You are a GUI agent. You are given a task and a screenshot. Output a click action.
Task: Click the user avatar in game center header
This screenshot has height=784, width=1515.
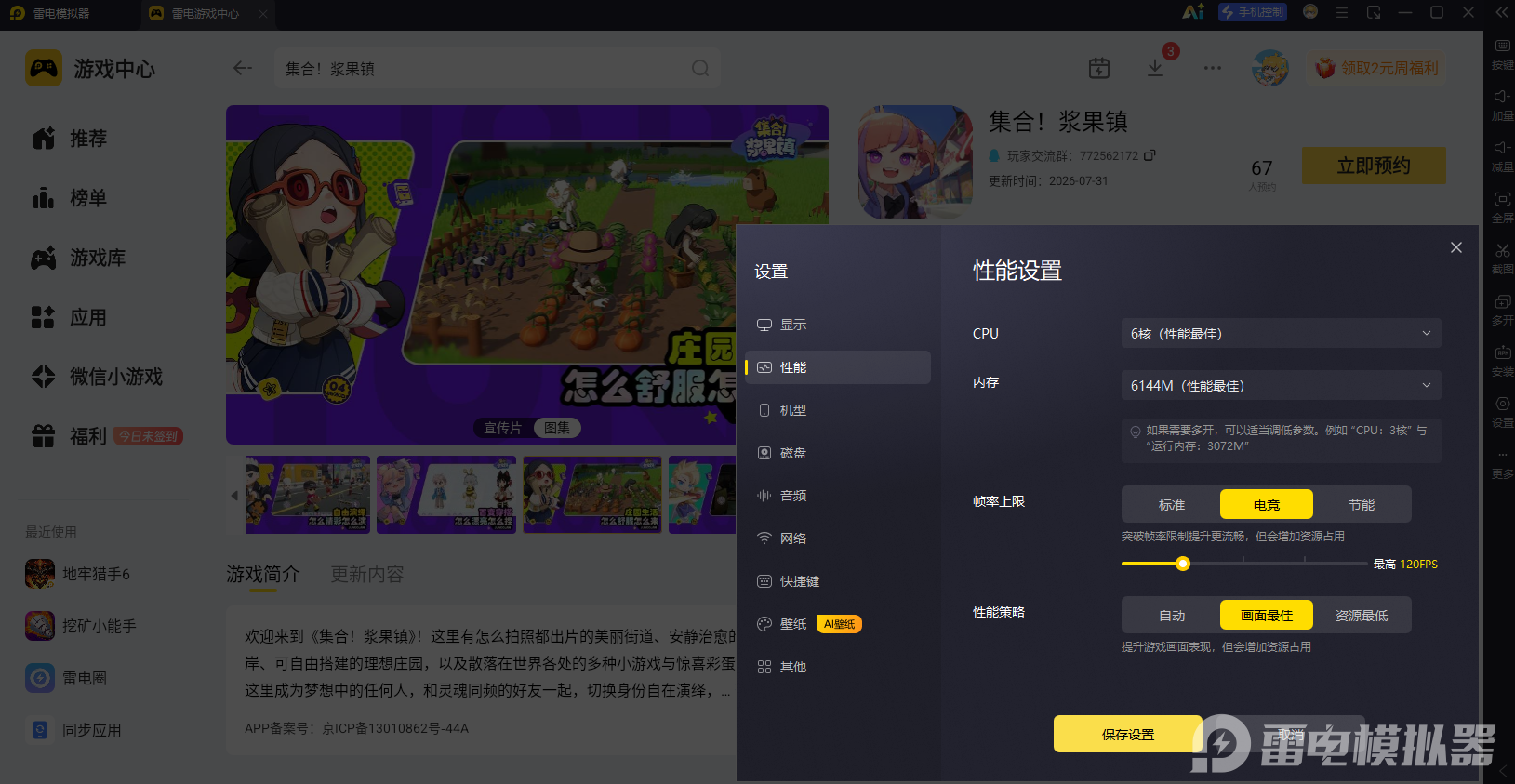coord(1270,68)
